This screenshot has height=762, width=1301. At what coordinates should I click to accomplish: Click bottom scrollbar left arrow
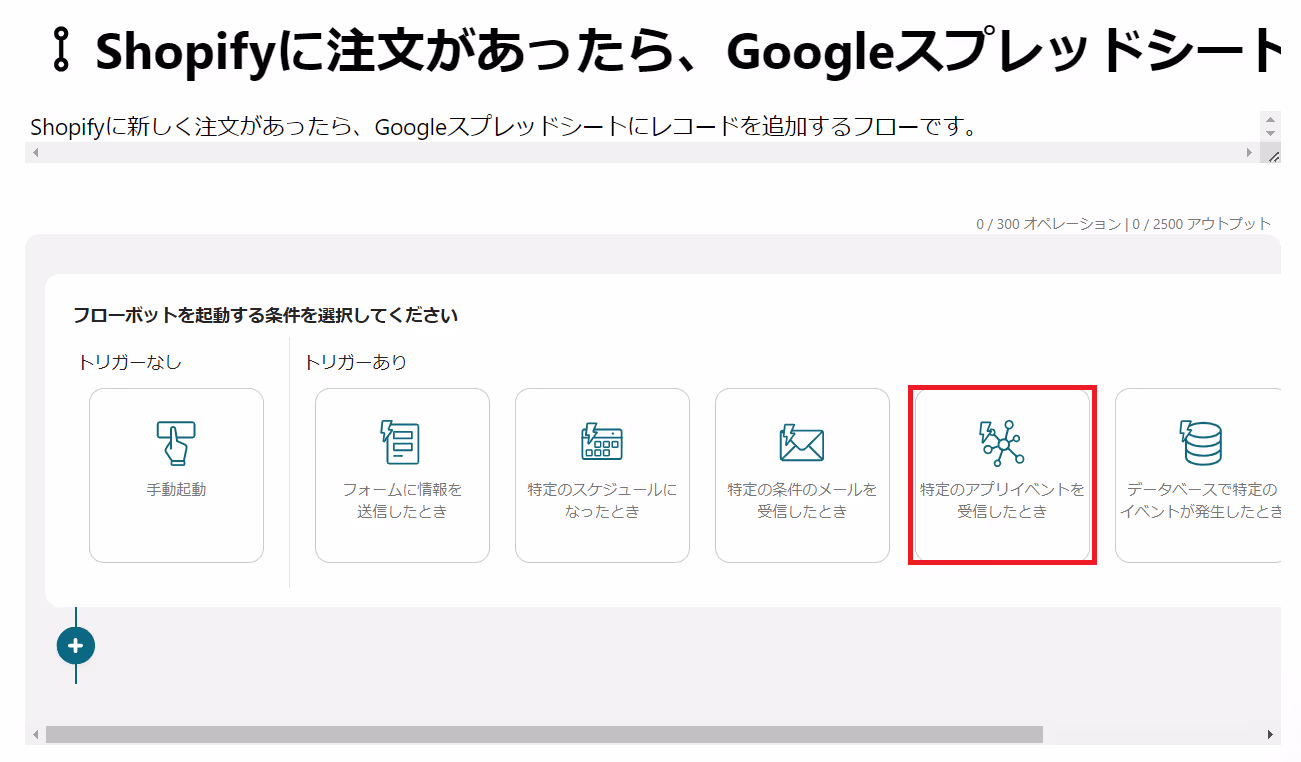point(36,734)
